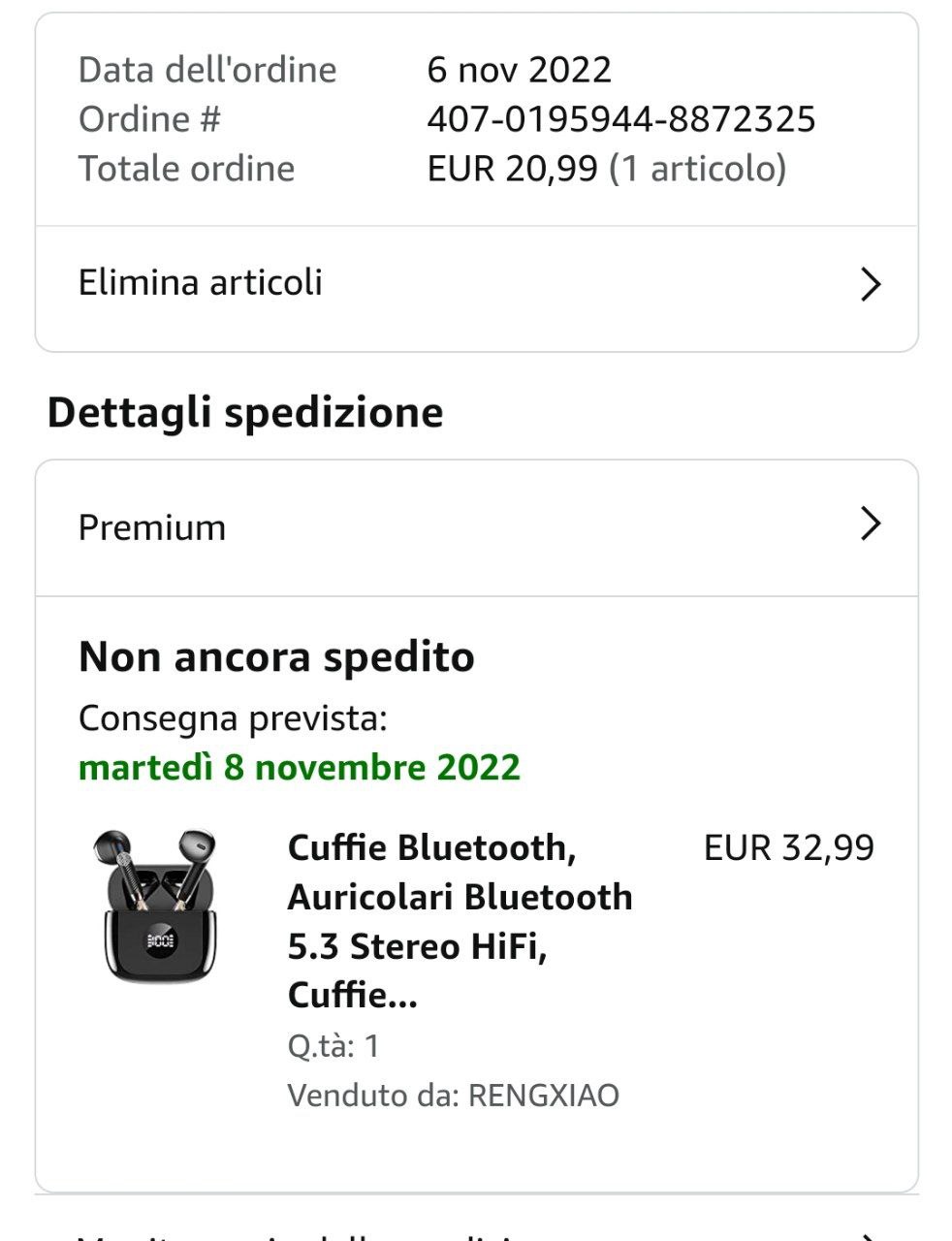Click the Q.tà: 1 quantity text

[x=333, y=1046]
